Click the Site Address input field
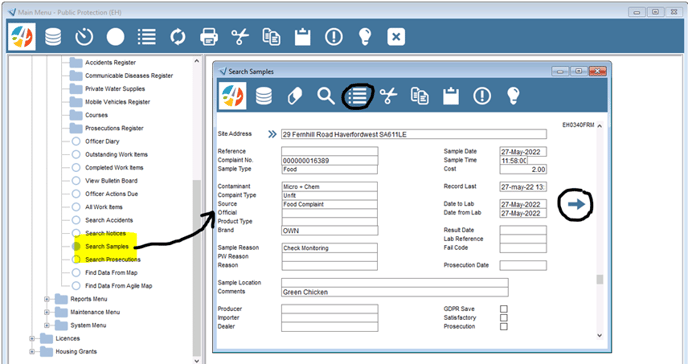The image size is (688, 364). 414,134
